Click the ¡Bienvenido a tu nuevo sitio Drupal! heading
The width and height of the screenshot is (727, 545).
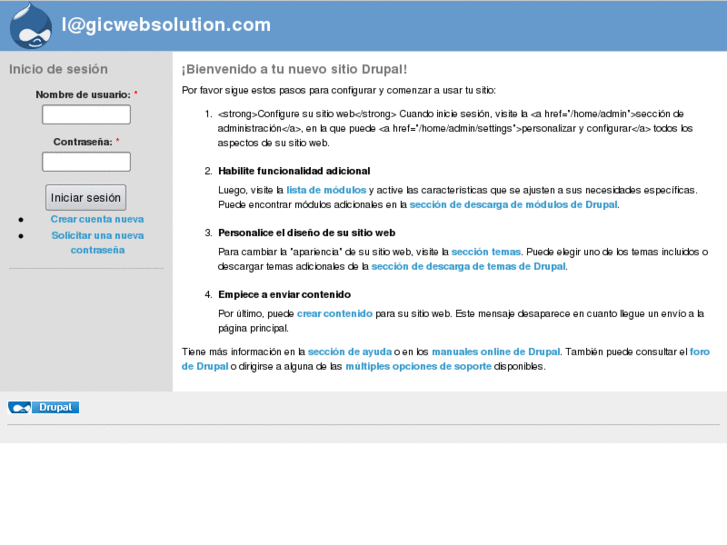tap(294, 69)
